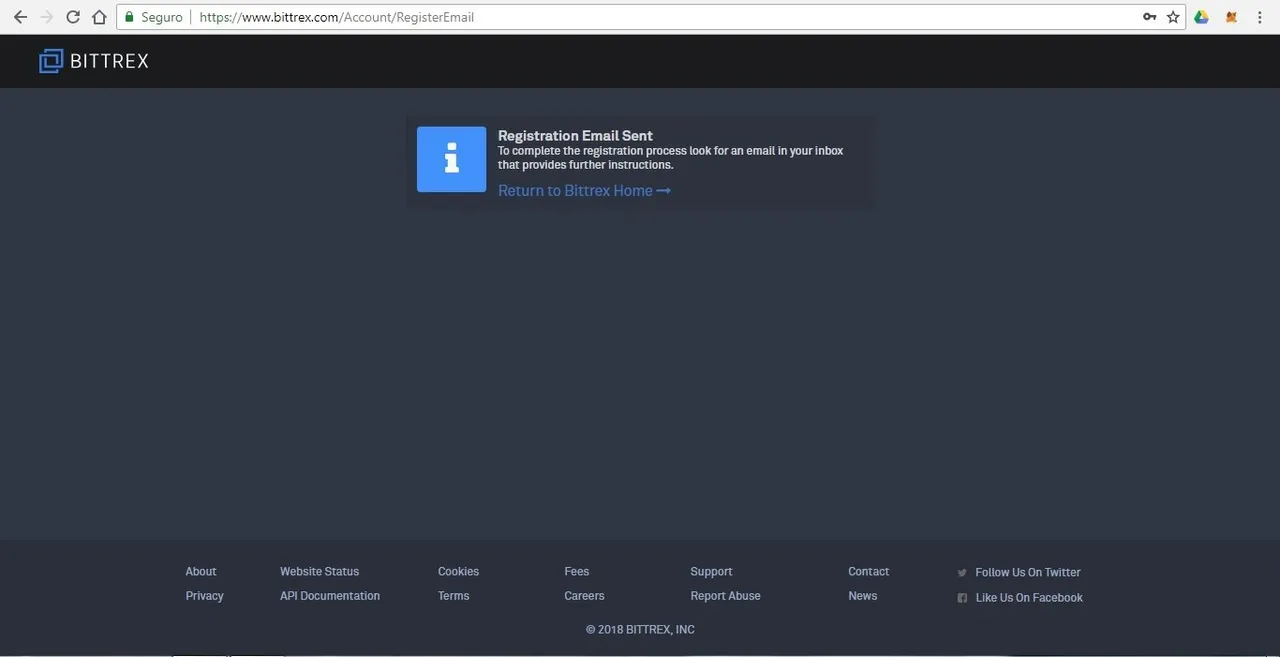
Task: Click the Facebook icon in footer
Action: point(962,598)
